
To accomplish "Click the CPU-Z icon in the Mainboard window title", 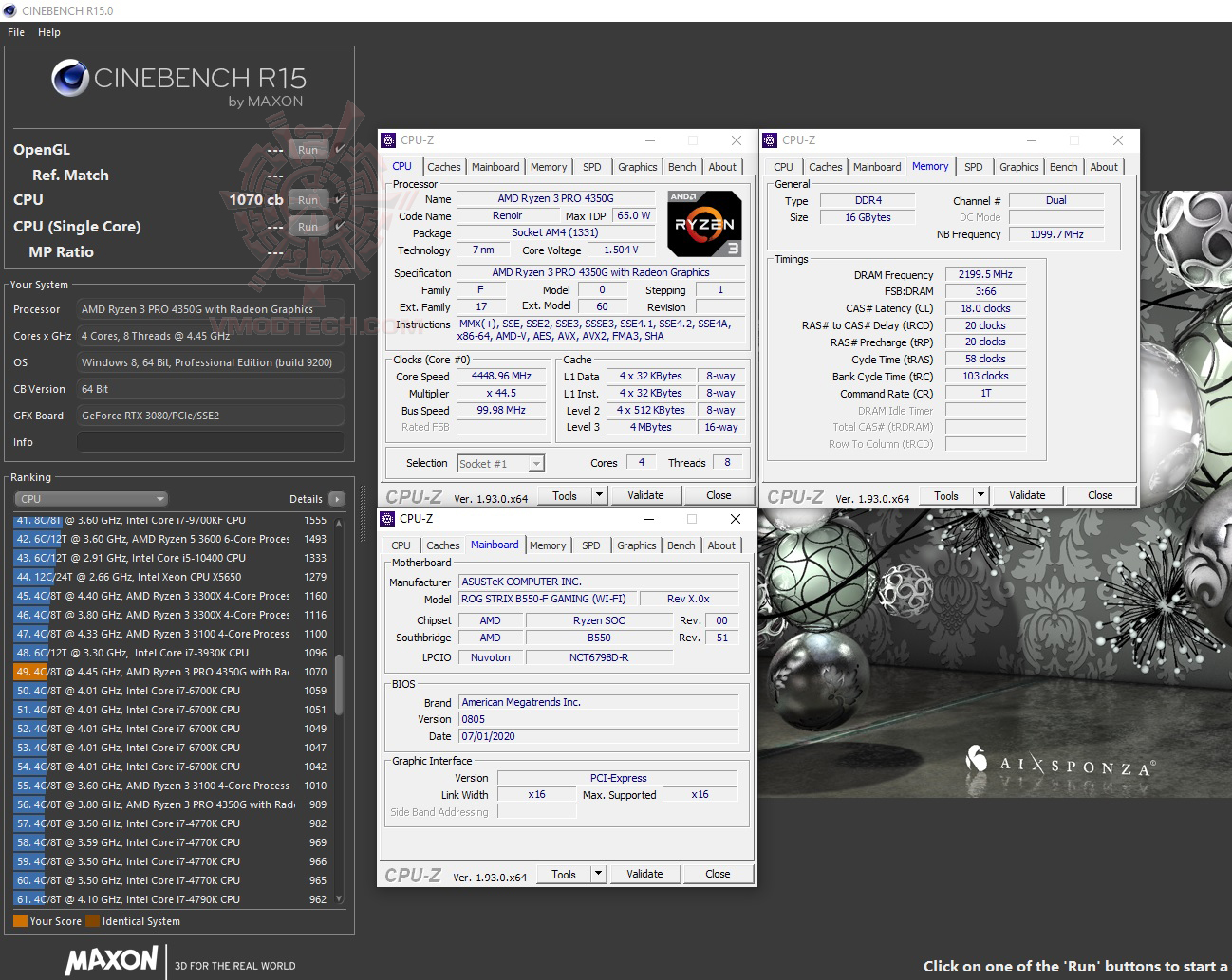I will [x=387, y=519].
